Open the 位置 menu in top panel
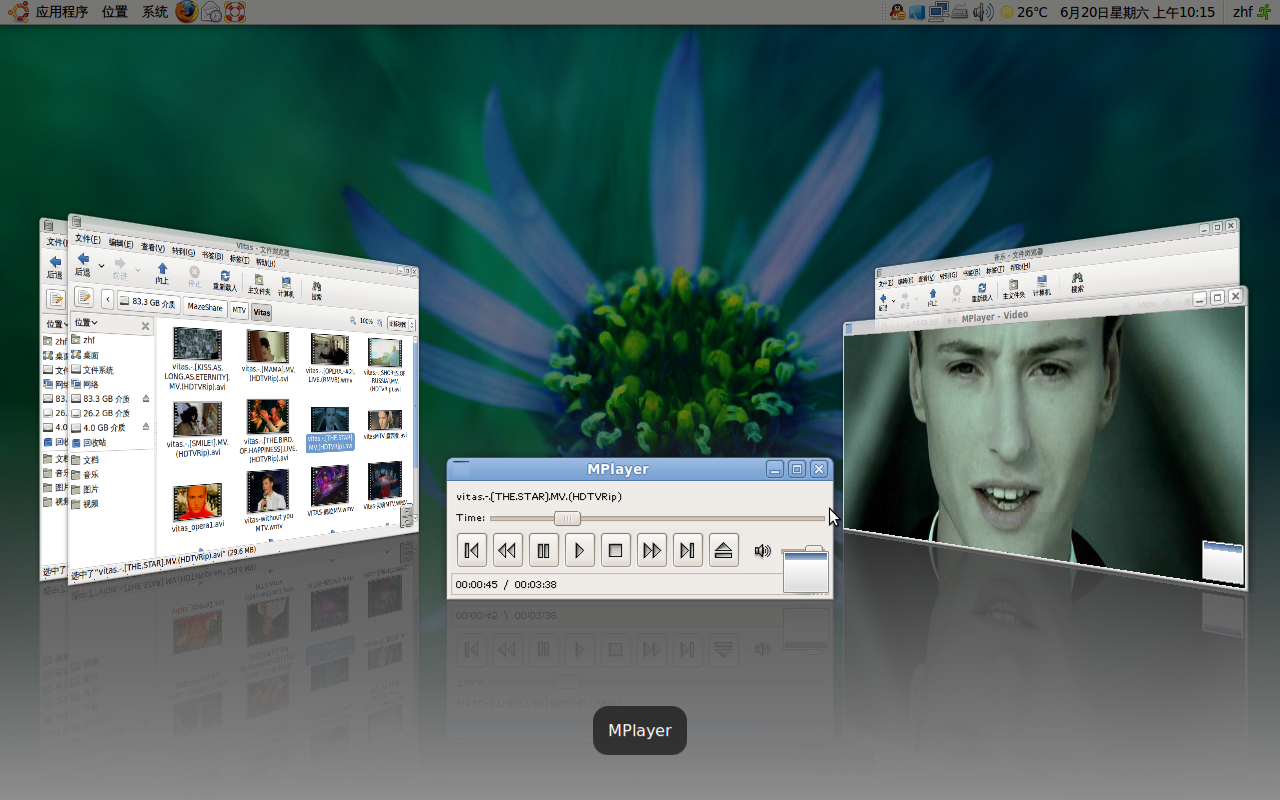Viewport: 1280px width, 800px height. pyautogui.click(x=115, y=12)
